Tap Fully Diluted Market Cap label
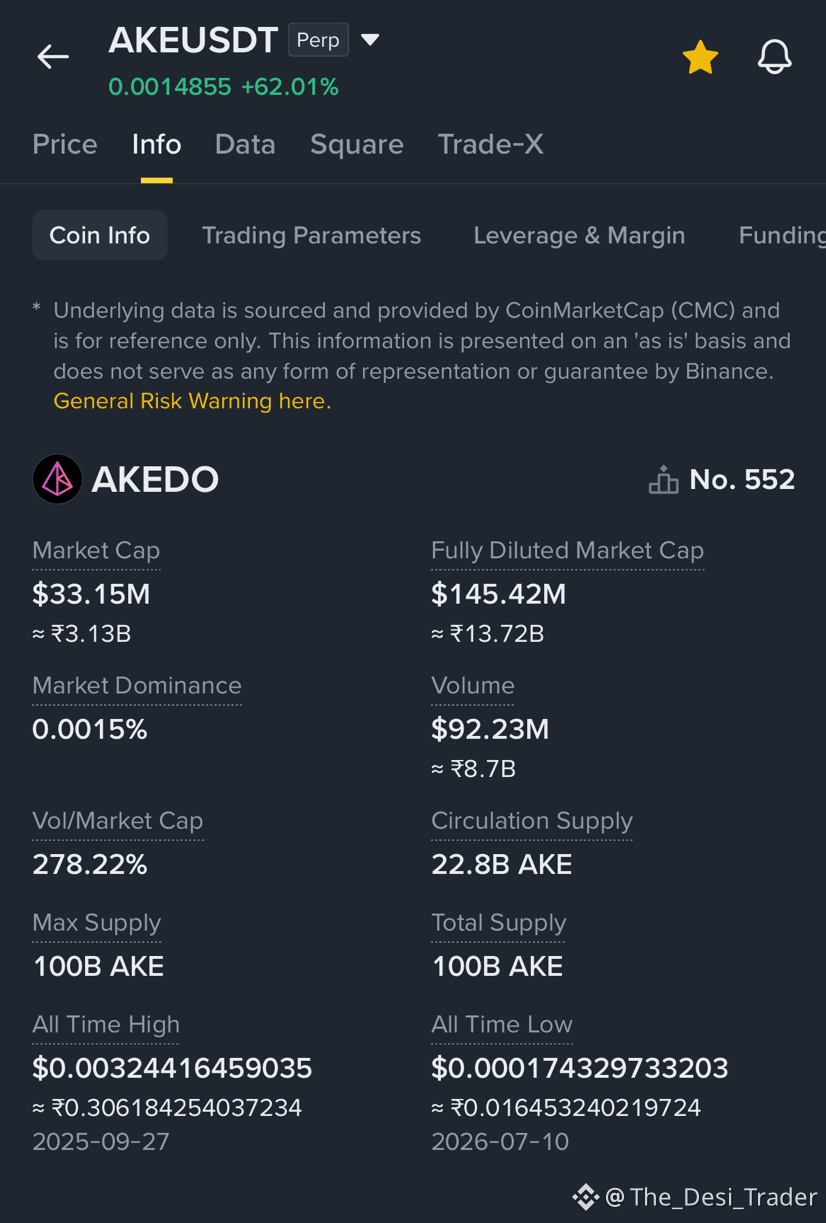 [567, 551]
